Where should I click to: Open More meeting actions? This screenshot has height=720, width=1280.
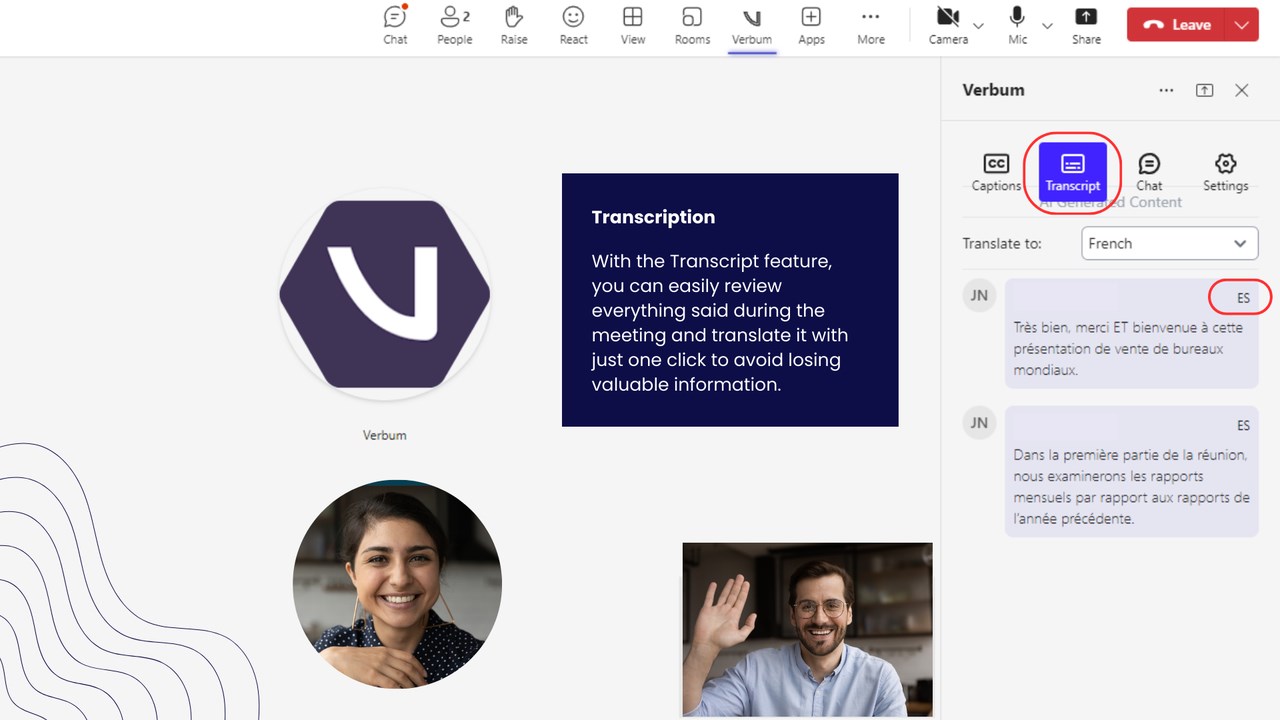click(871, 26)
